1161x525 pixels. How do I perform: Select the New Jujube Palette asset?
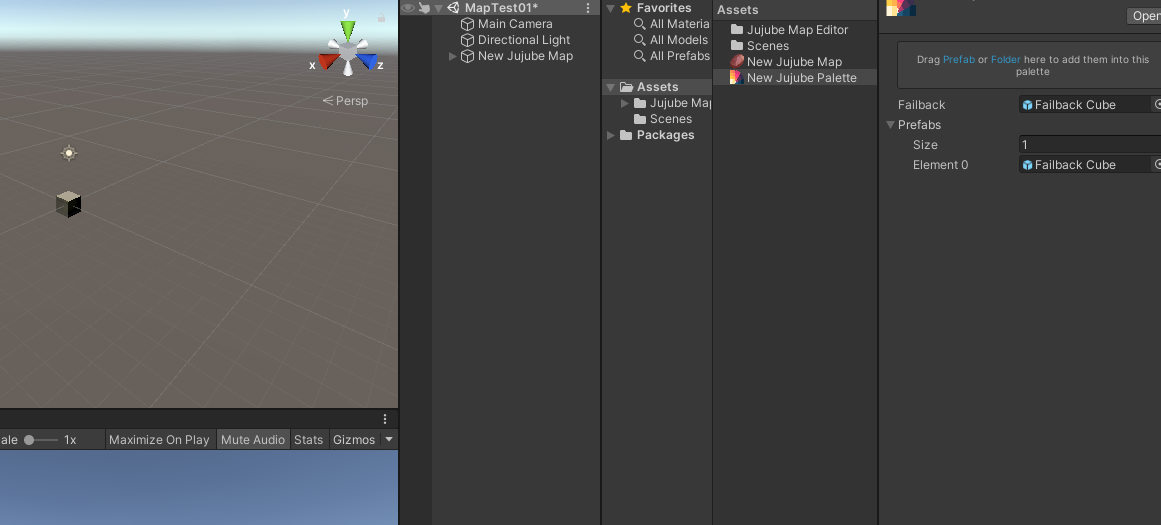tap(801, 78)
